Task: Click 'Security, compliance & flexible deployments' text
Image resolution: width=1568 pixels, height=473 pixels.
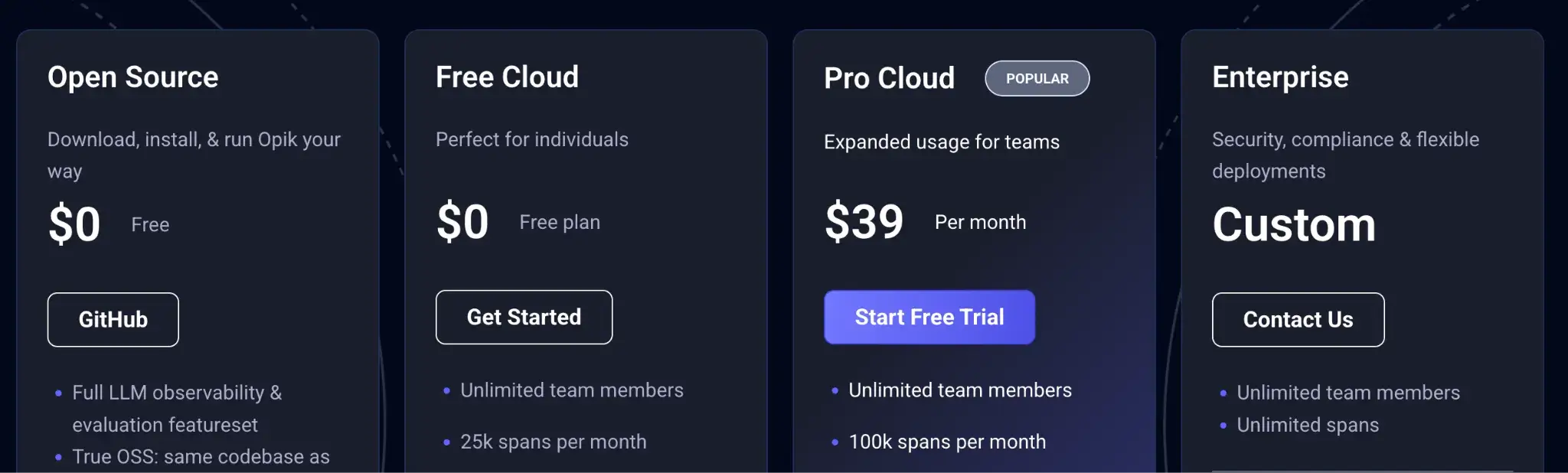Action: tap(1345, 155)
